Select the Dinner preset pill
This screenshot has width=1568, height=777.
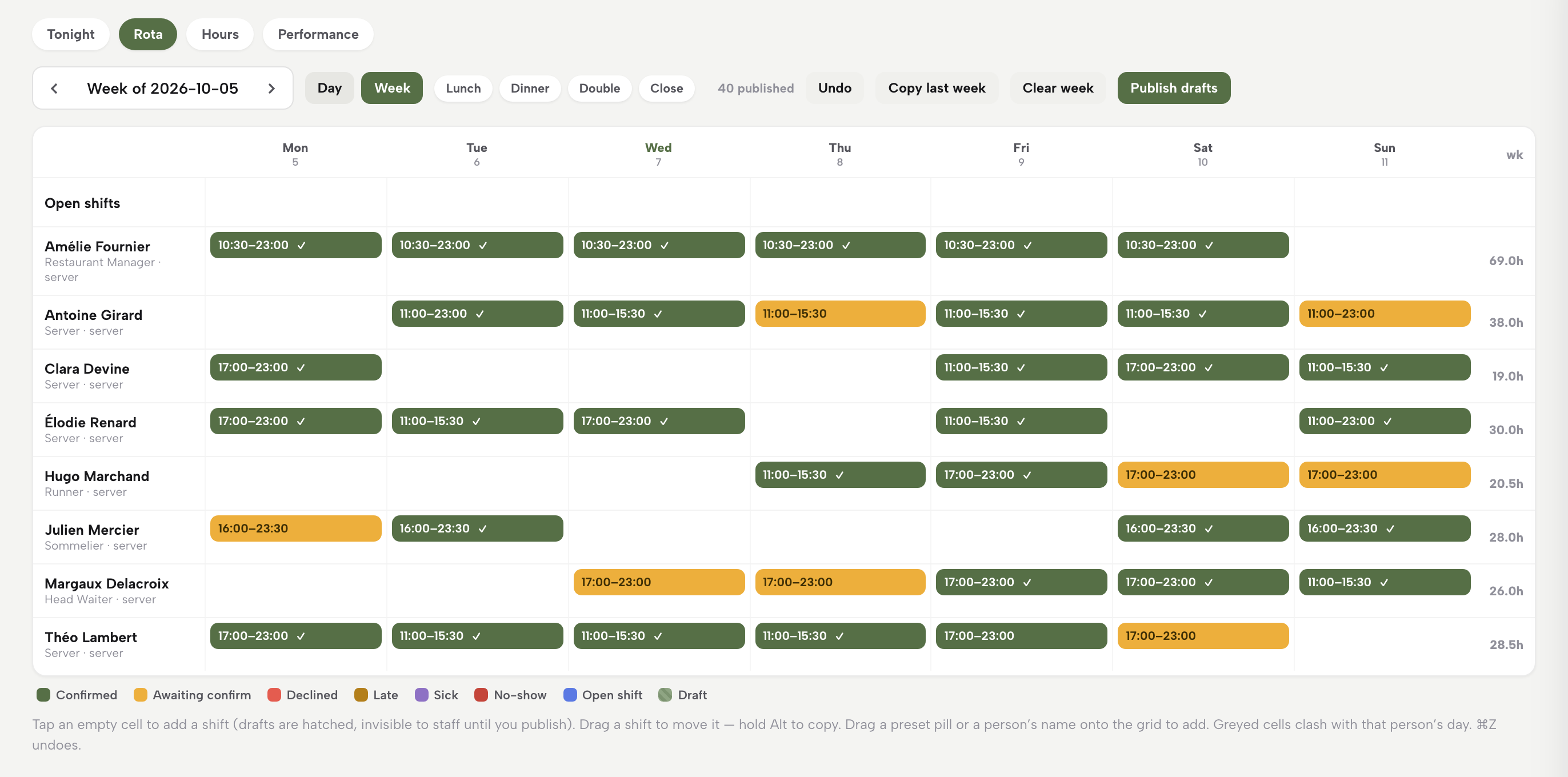(x=530, y=88)
